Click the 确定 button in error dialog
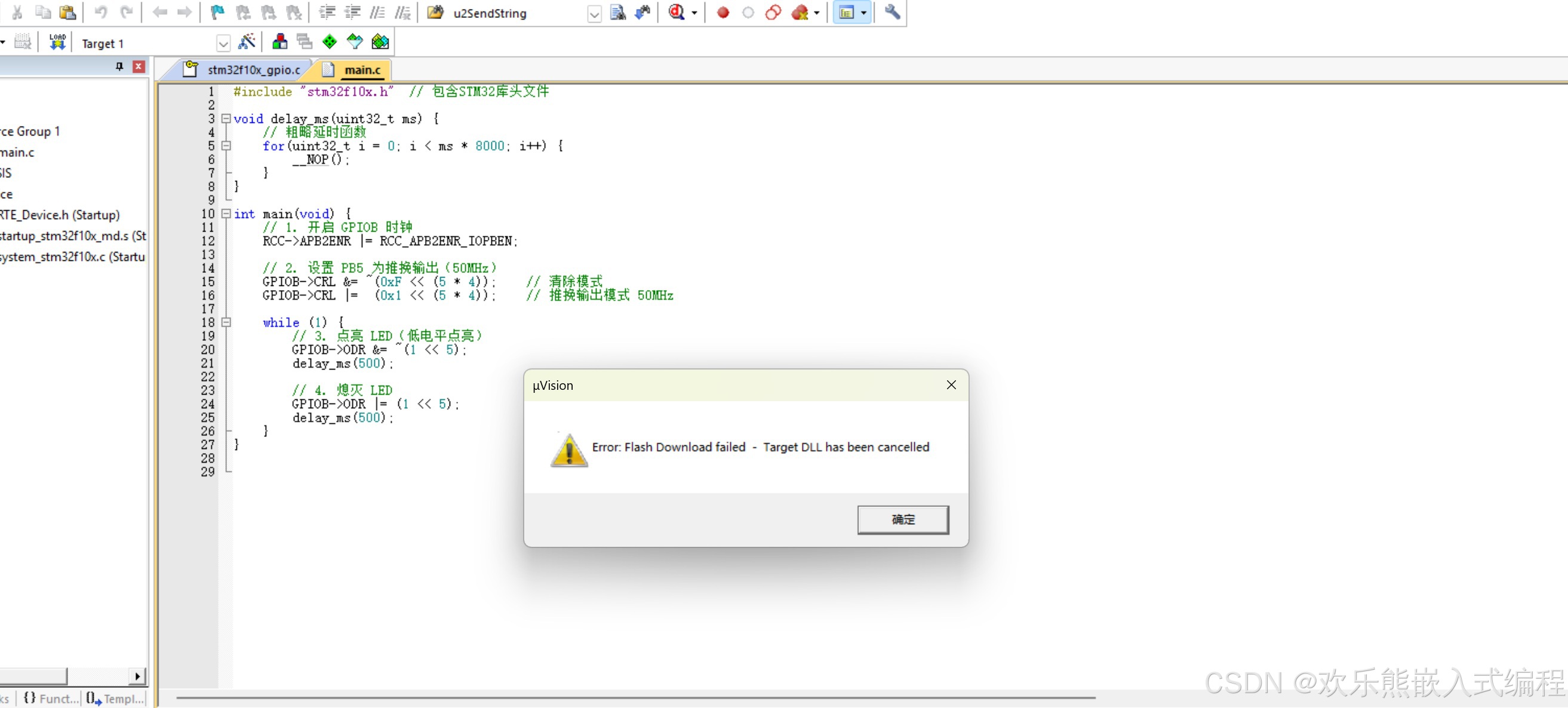 tap(902, 519)
